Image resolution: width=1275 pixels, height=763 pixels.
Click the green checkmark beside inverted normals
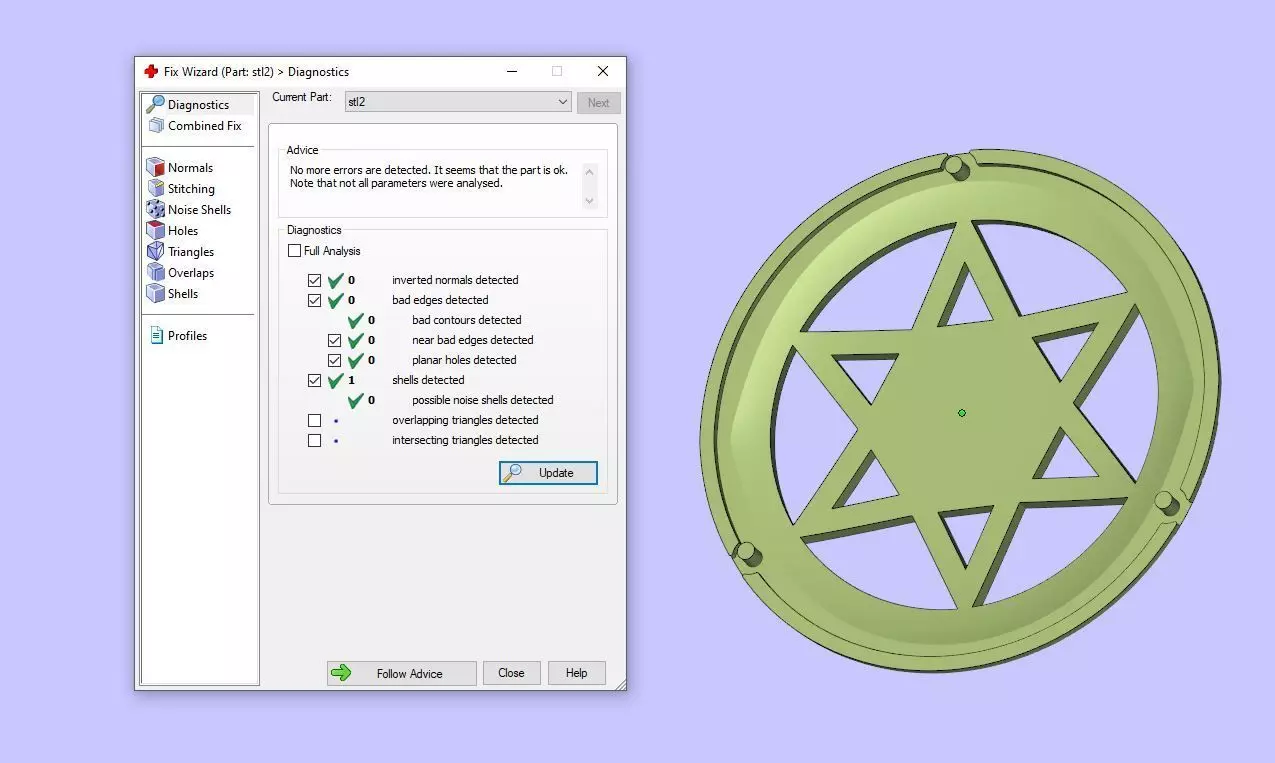pos(335,280)
